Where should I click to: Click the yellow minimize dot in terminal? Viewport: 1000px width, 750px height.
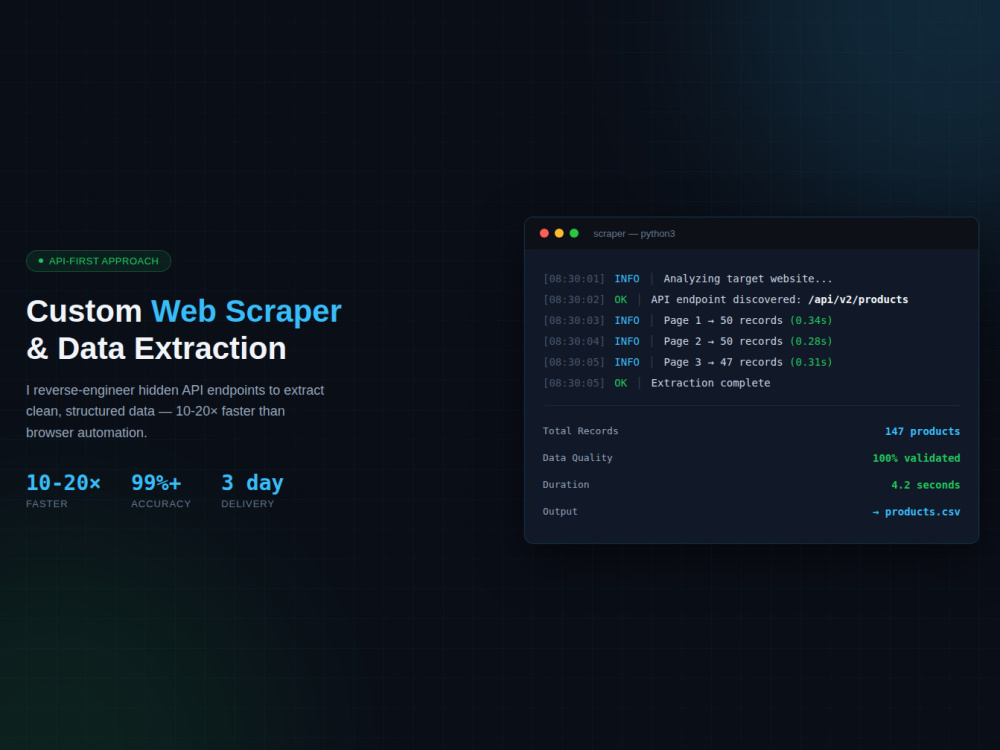559,233
